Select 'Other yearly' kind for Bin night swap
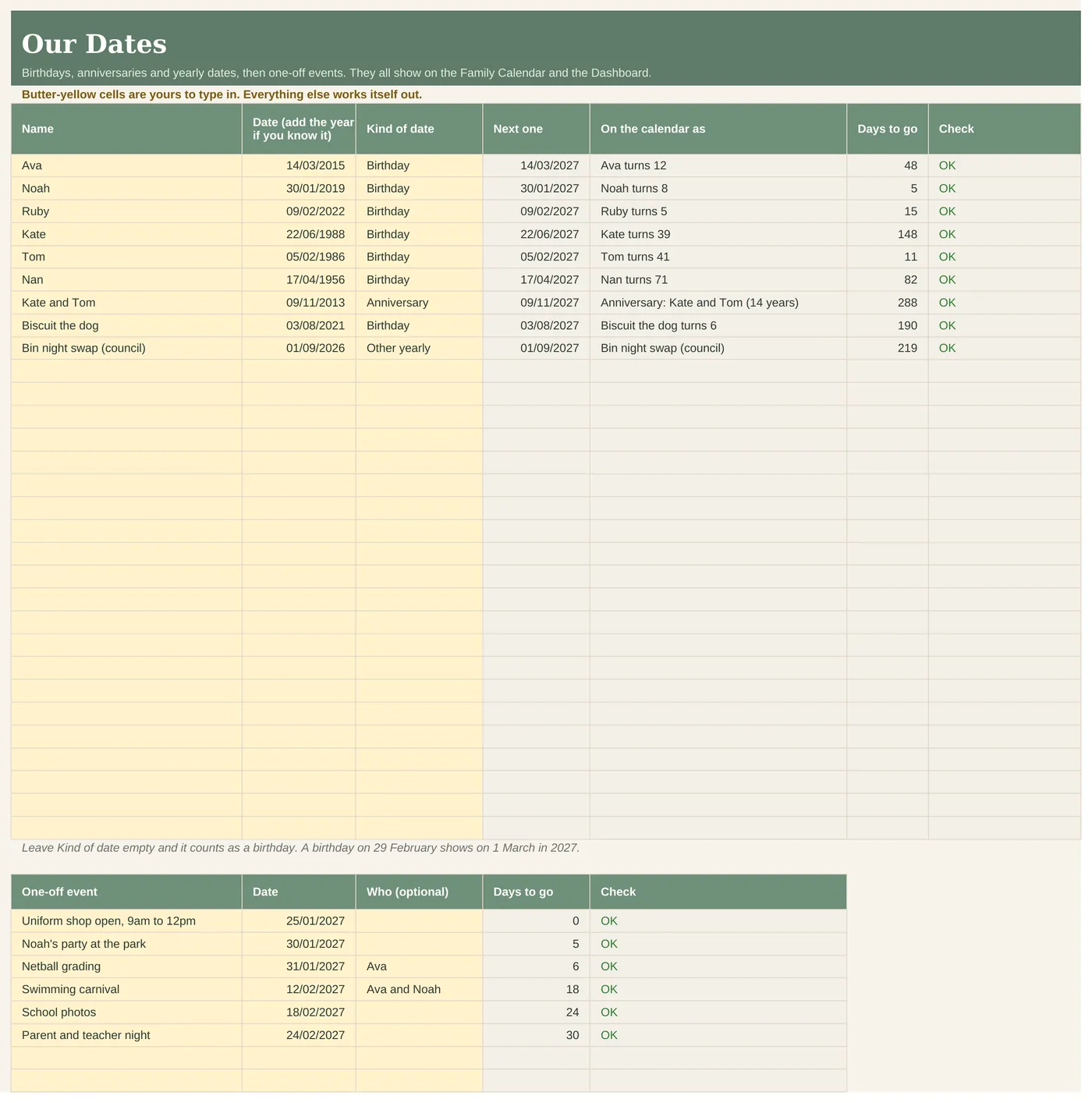Screen dimensions: 1092x1103 419,349
